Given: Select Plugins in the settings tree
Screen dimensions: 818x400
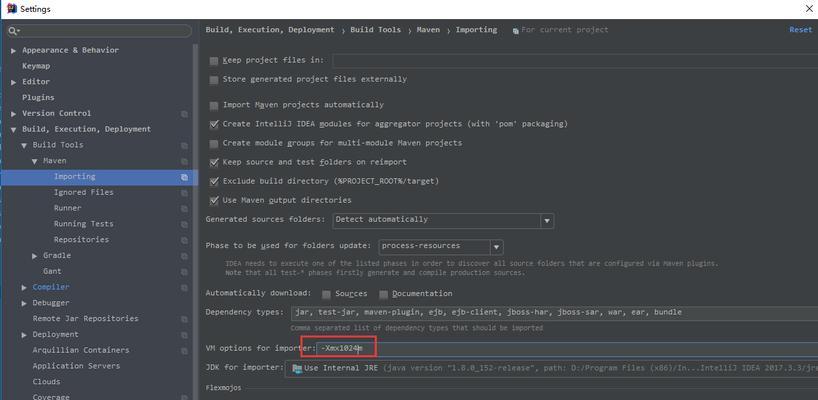Looking at the screenshot, I should (x=38, y=98).
